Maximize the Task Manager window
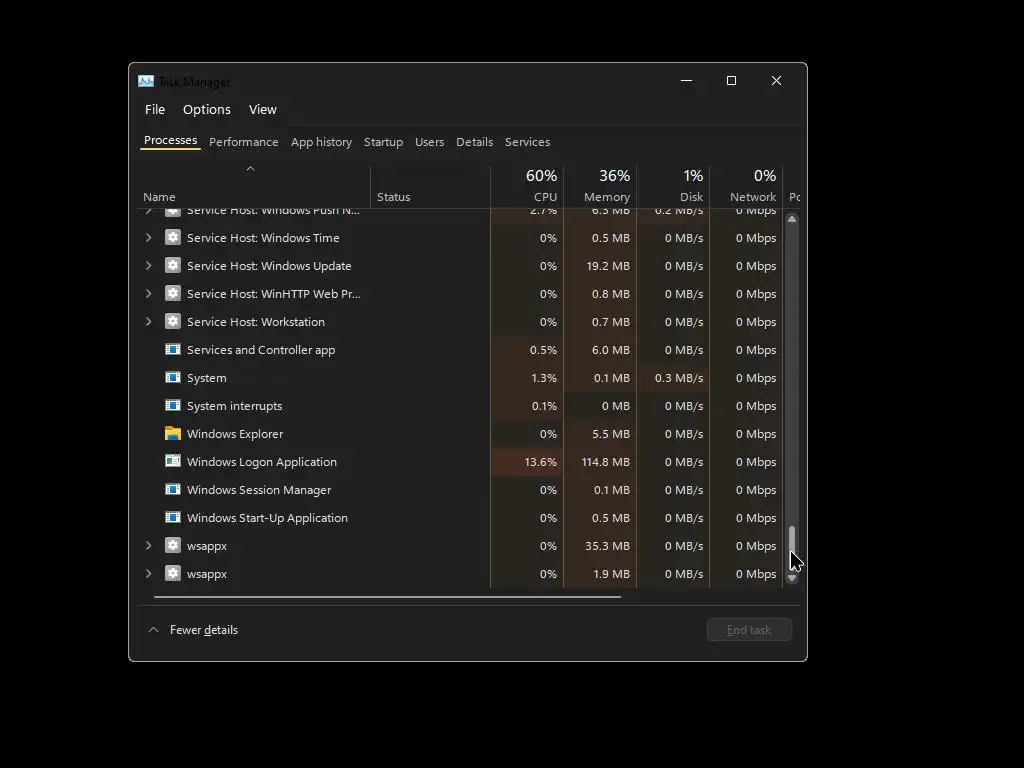Image resolution: width=1024 pixels, height=768 pixels. click(731, 81)
